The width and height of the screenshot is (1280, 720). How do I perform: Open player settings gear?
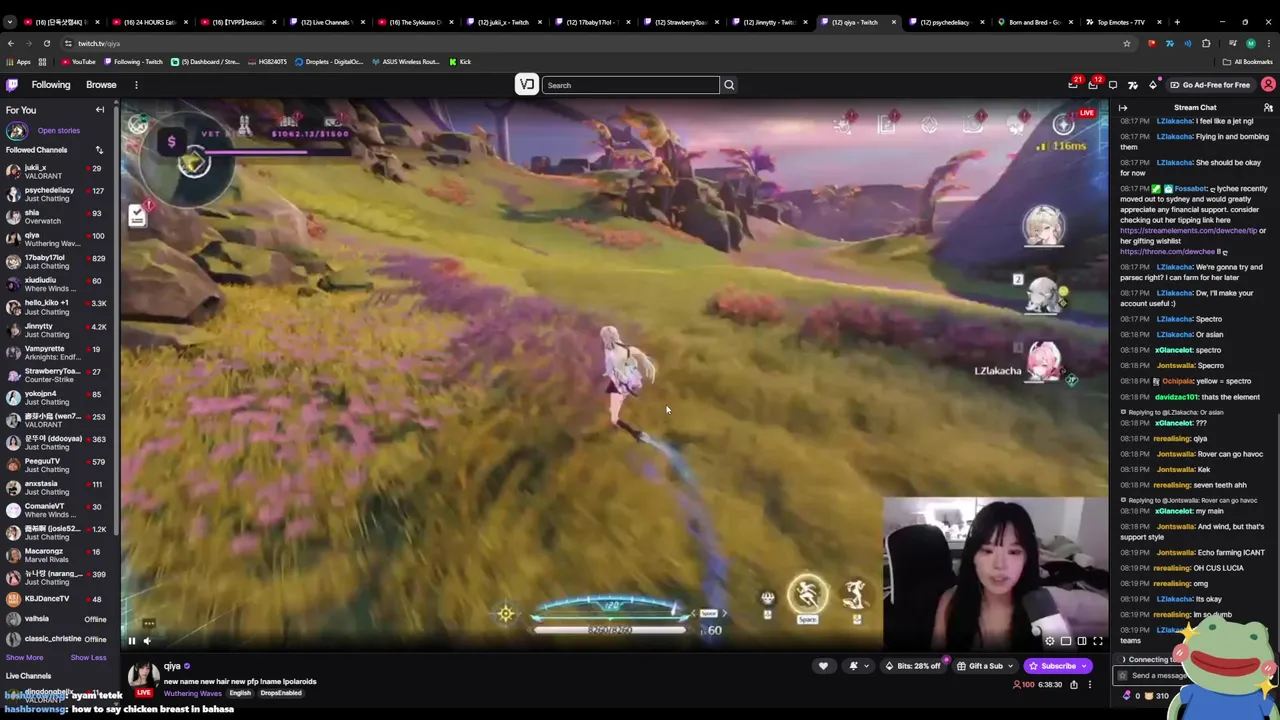point(1049,641)
